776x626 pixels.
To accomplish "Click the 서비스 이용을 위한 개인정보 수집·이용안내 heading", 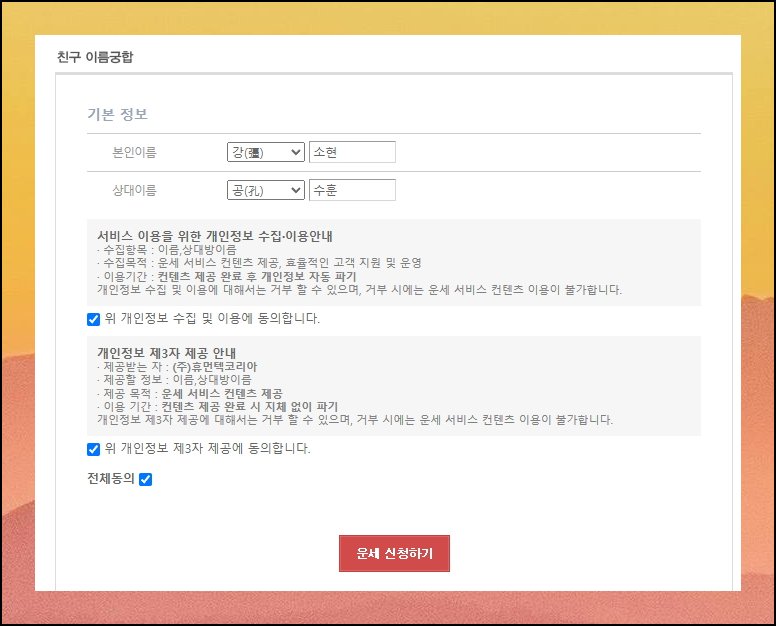I will point(215,236).
